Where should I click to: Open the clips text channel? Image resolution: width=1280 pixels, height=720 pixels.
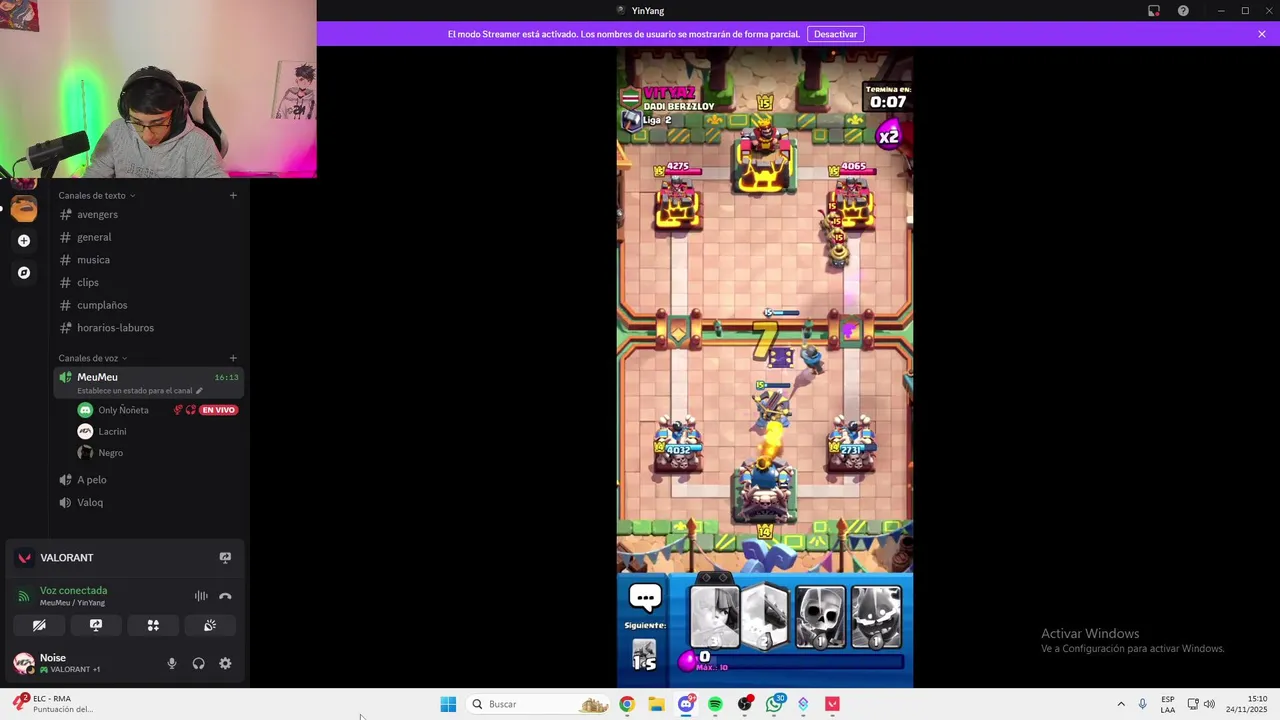pos(148,282)
